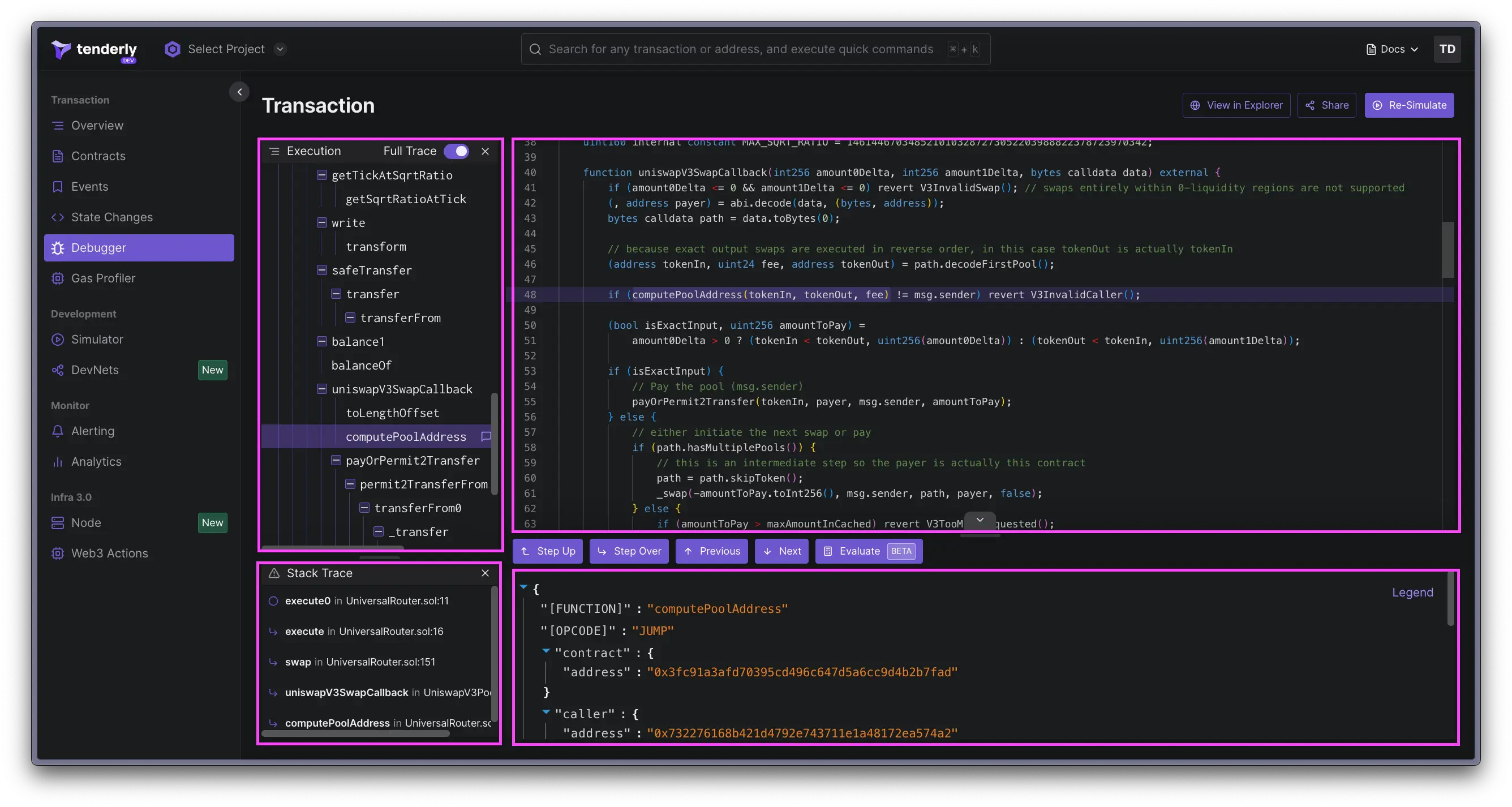Screen dimensions: 1512x807
Task: Toggle the Full Trace switch
Action: pos(456,151)
